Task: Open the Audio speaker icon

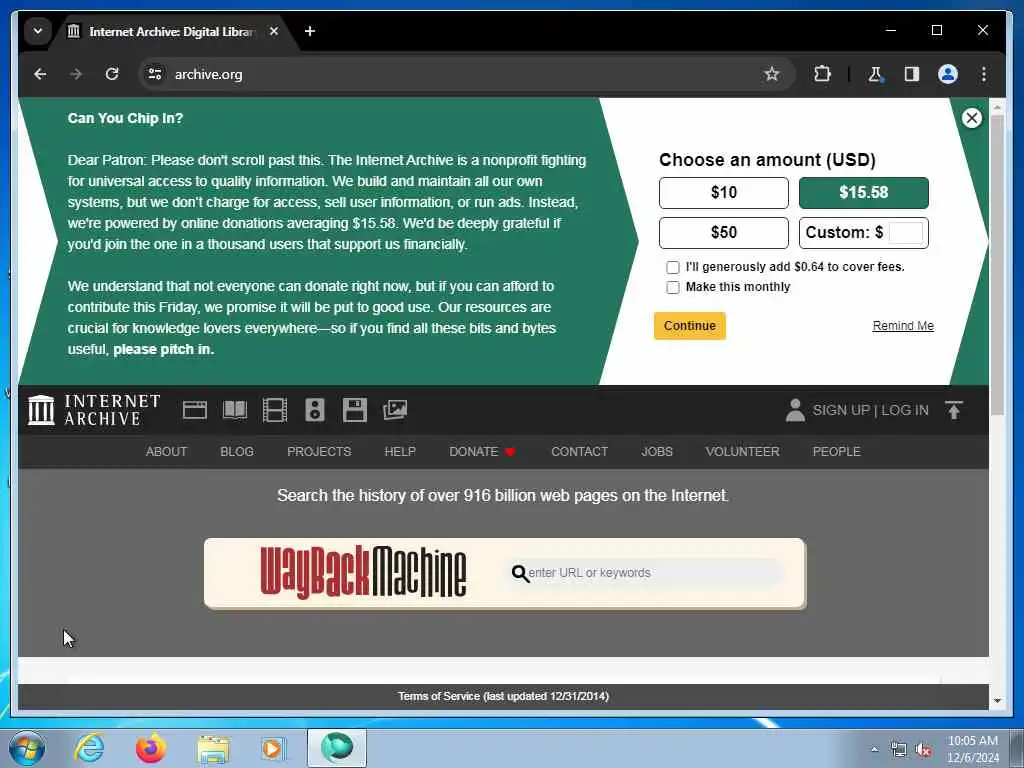Action: (x=315, y=410)
